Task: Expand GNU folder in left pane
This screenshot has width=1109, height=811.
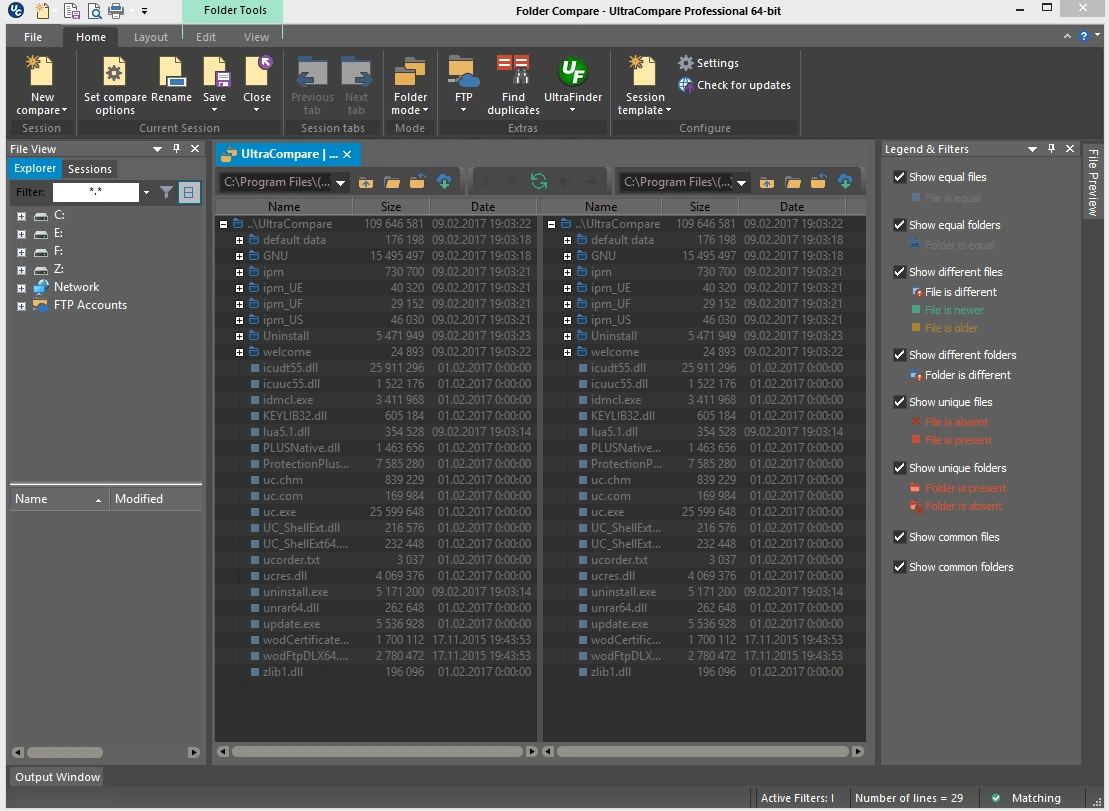Action: coord(240,257)
